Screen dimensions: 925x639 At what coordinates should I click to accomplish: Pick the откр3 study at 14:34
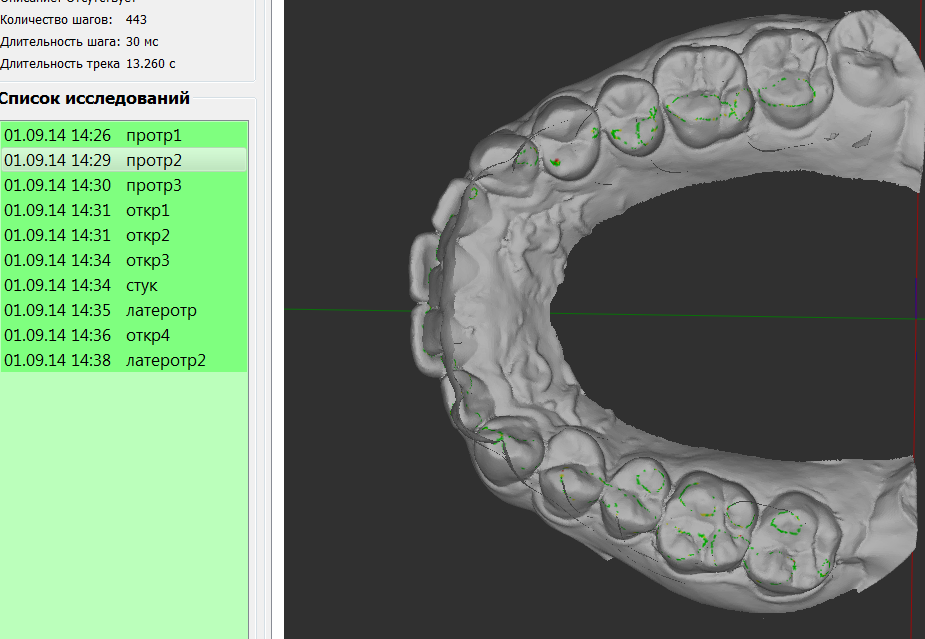124,260
